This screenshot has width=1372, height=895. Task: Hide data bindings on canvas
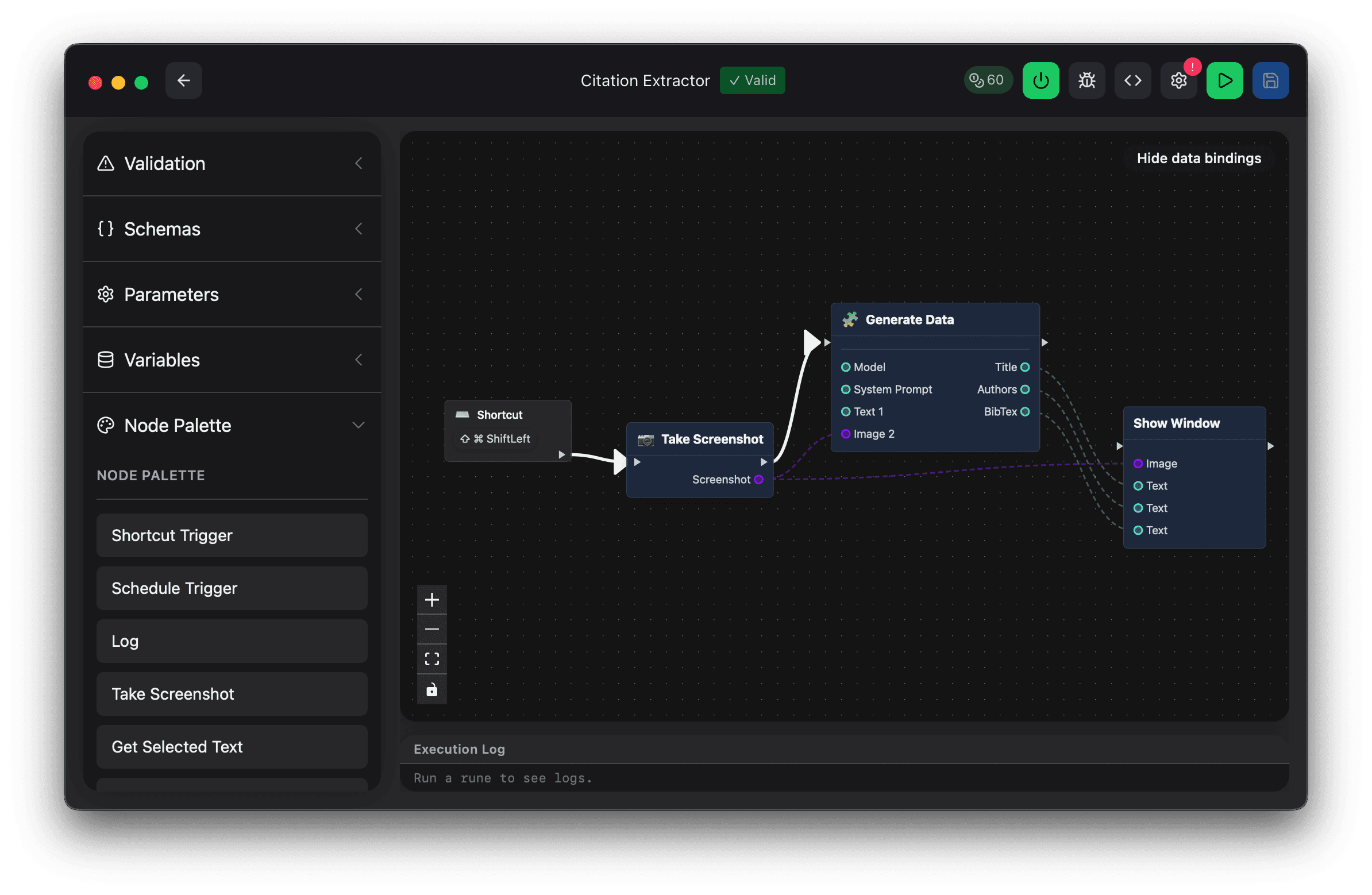tap(1198, 158)
